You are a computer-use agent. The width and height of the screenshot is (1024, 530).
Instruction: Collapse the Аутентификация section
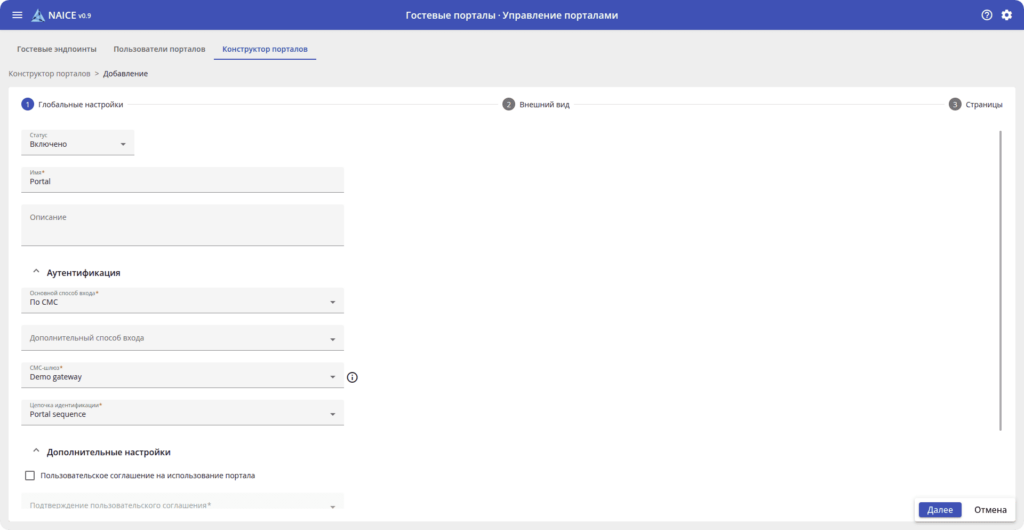36,272
